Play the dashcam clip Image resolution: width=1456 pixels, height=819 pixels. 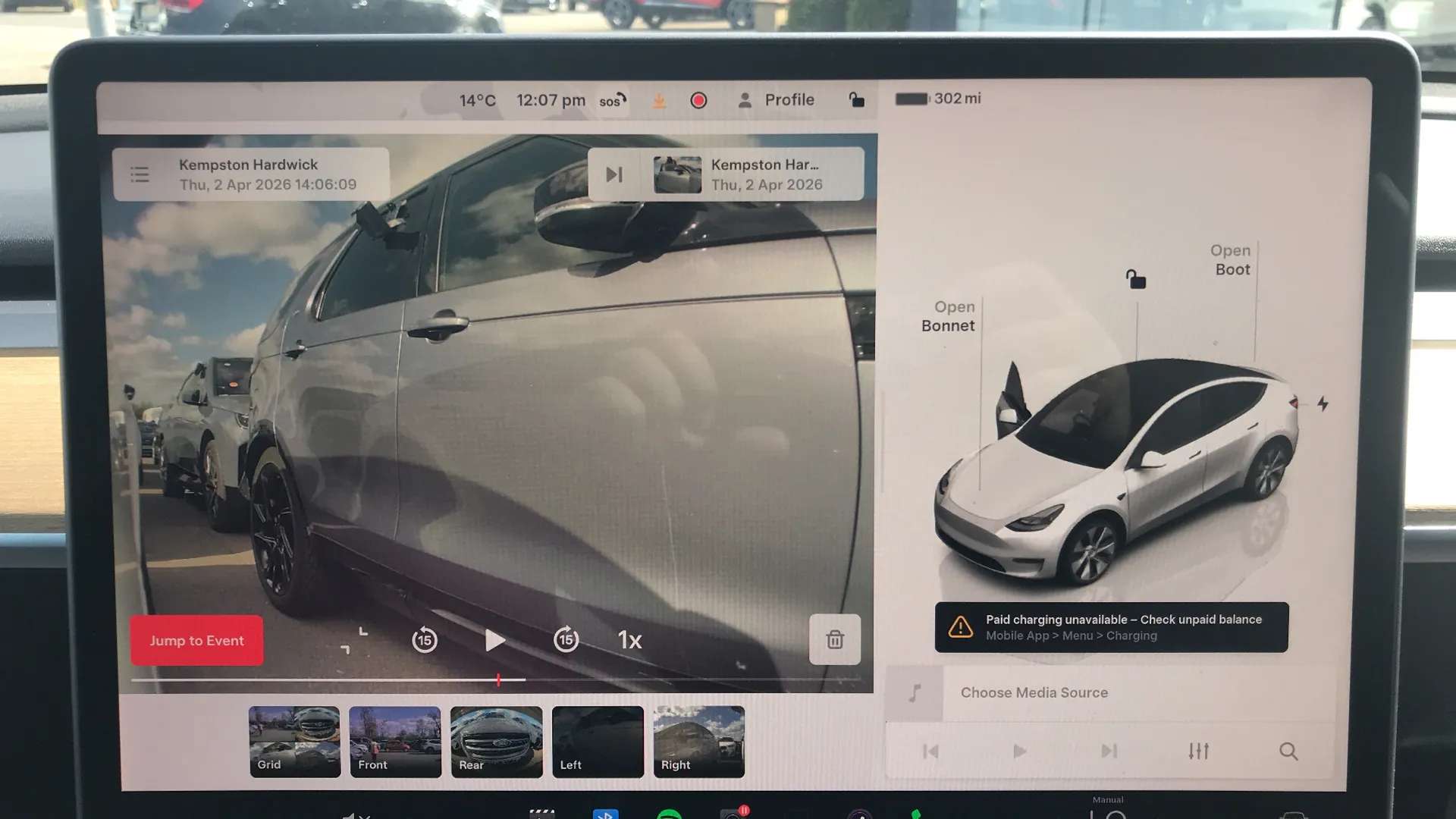pos(495,640)
